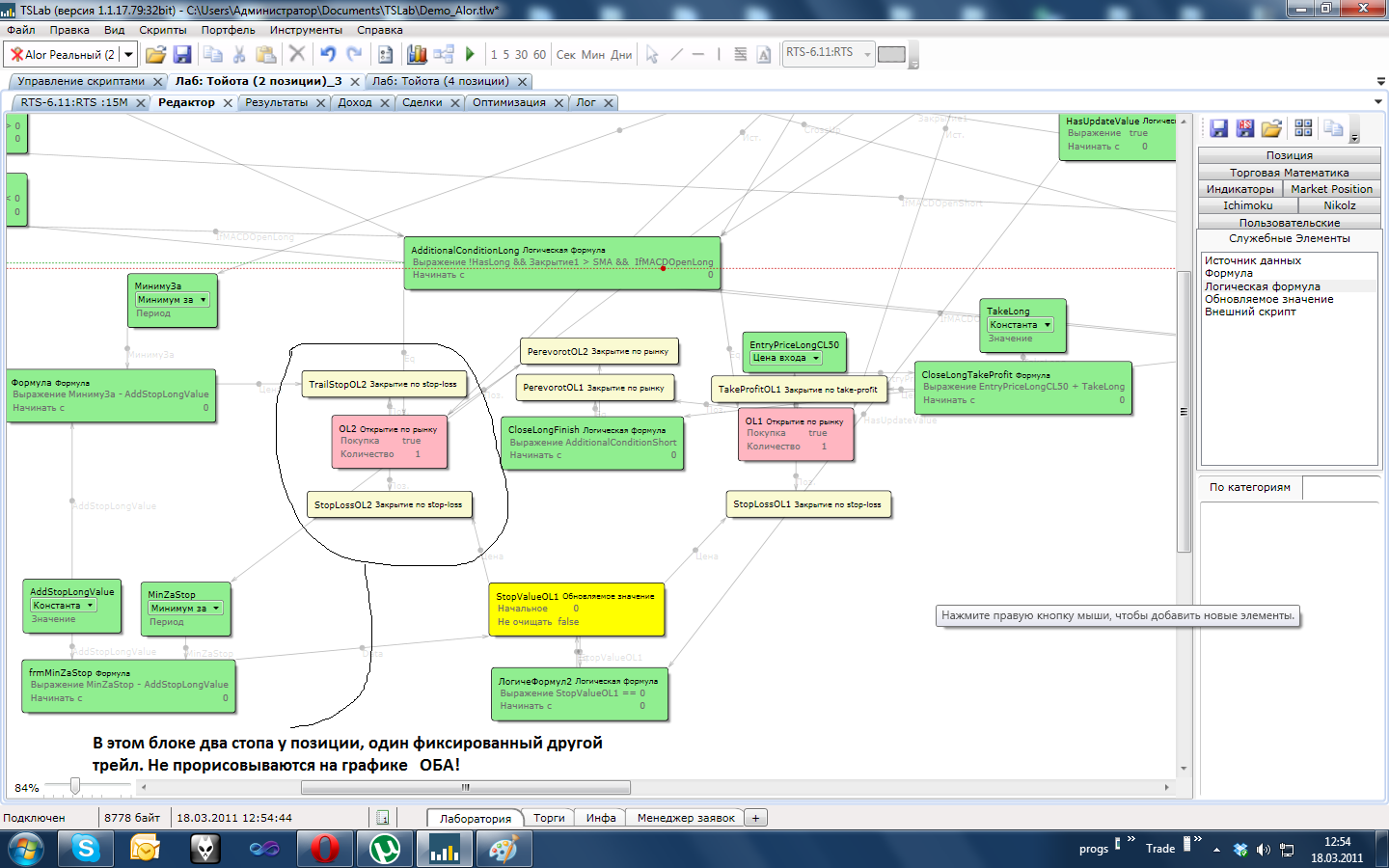This screenshot has height=868, width=1389.
Task: Open file with the right panel folder icon
Action: [1271, 128]
